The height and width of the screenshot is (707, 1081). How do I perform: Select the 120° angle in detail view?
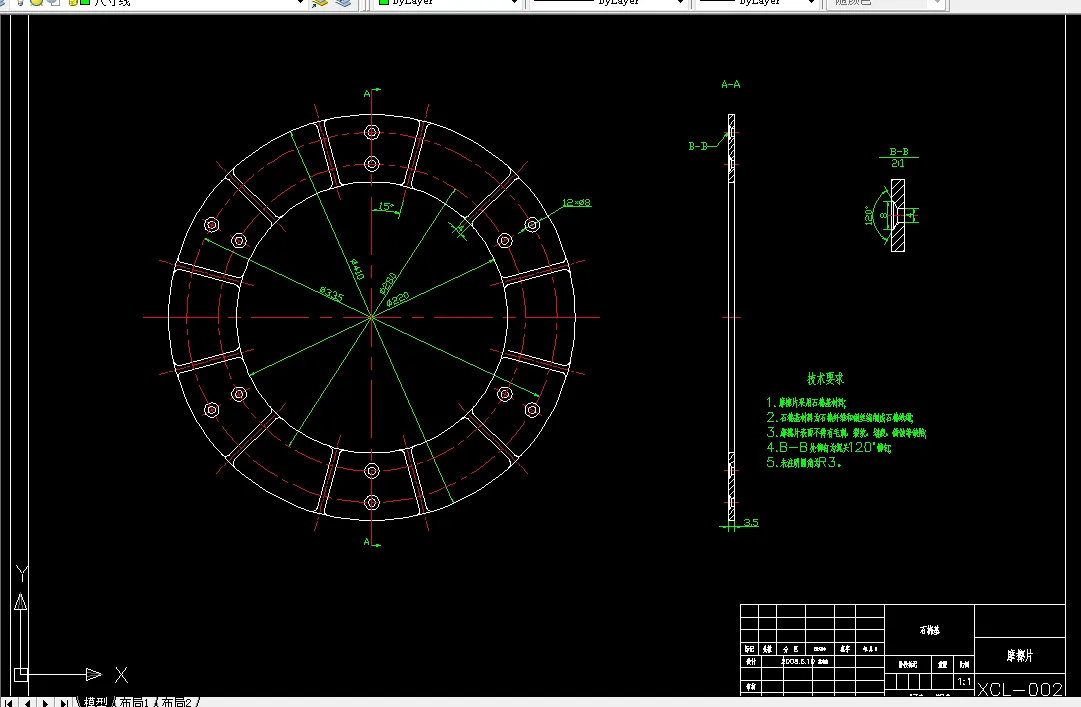pos(869,215)
